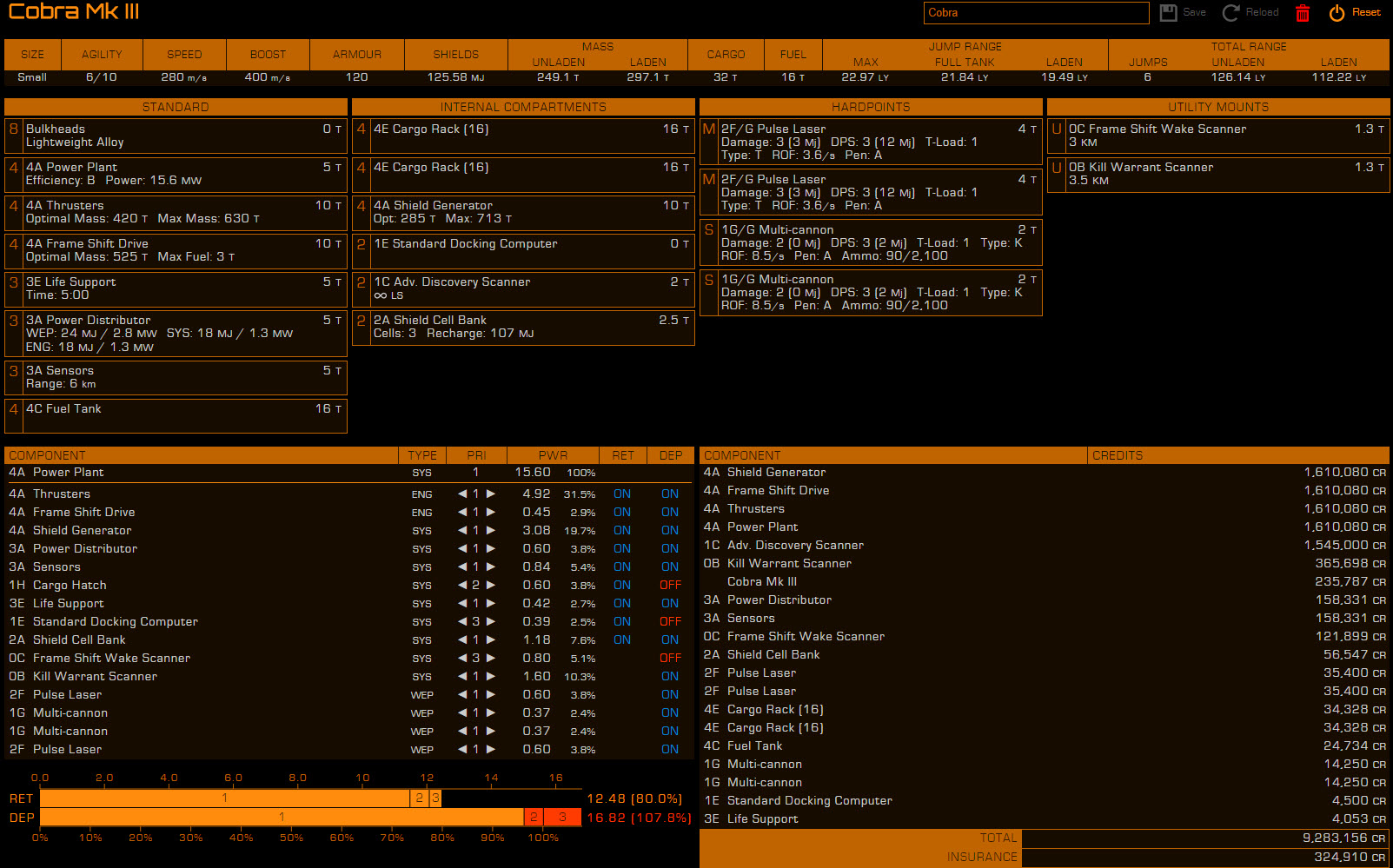Click left priority arrow for second Multi-cannon

click(462, 731)
